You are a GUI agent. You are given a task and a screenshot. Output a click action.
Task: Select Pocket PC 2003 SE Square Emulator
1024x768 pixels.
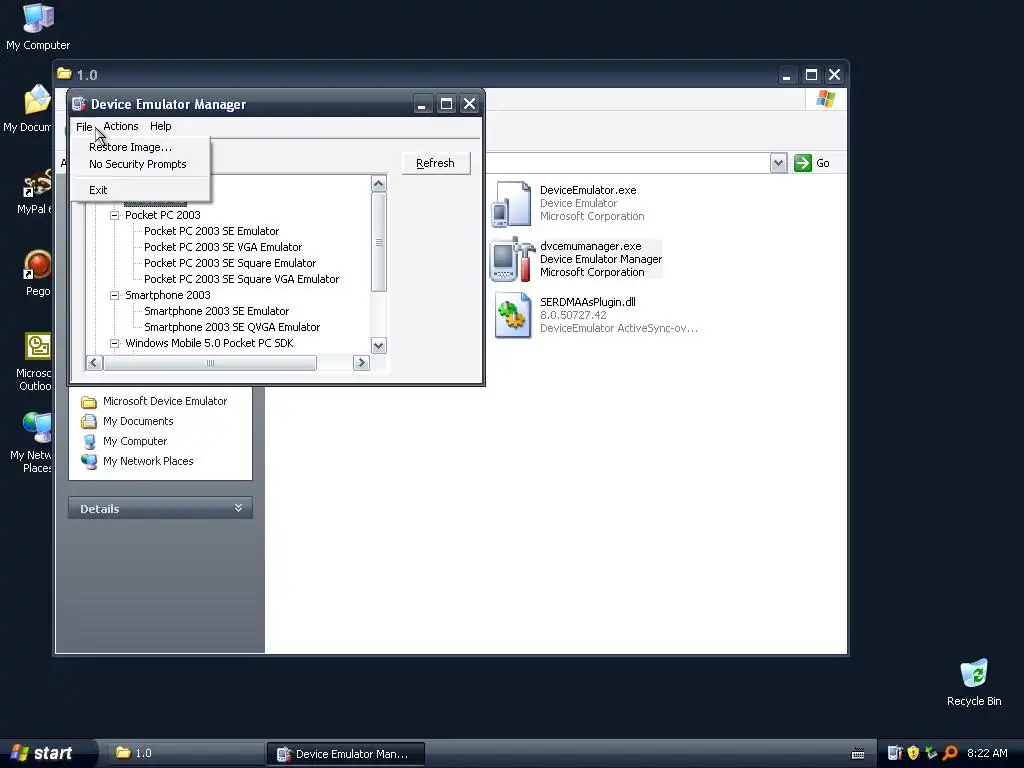coord(230,263)
